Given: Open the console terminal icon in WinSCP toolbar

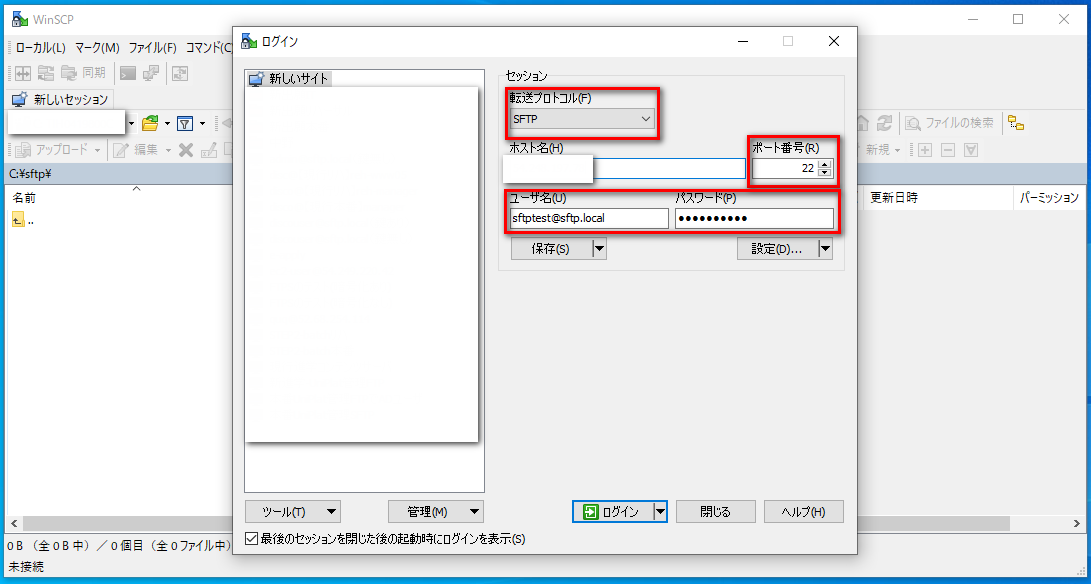Looking at the screenshot, I should coord(127,72).
